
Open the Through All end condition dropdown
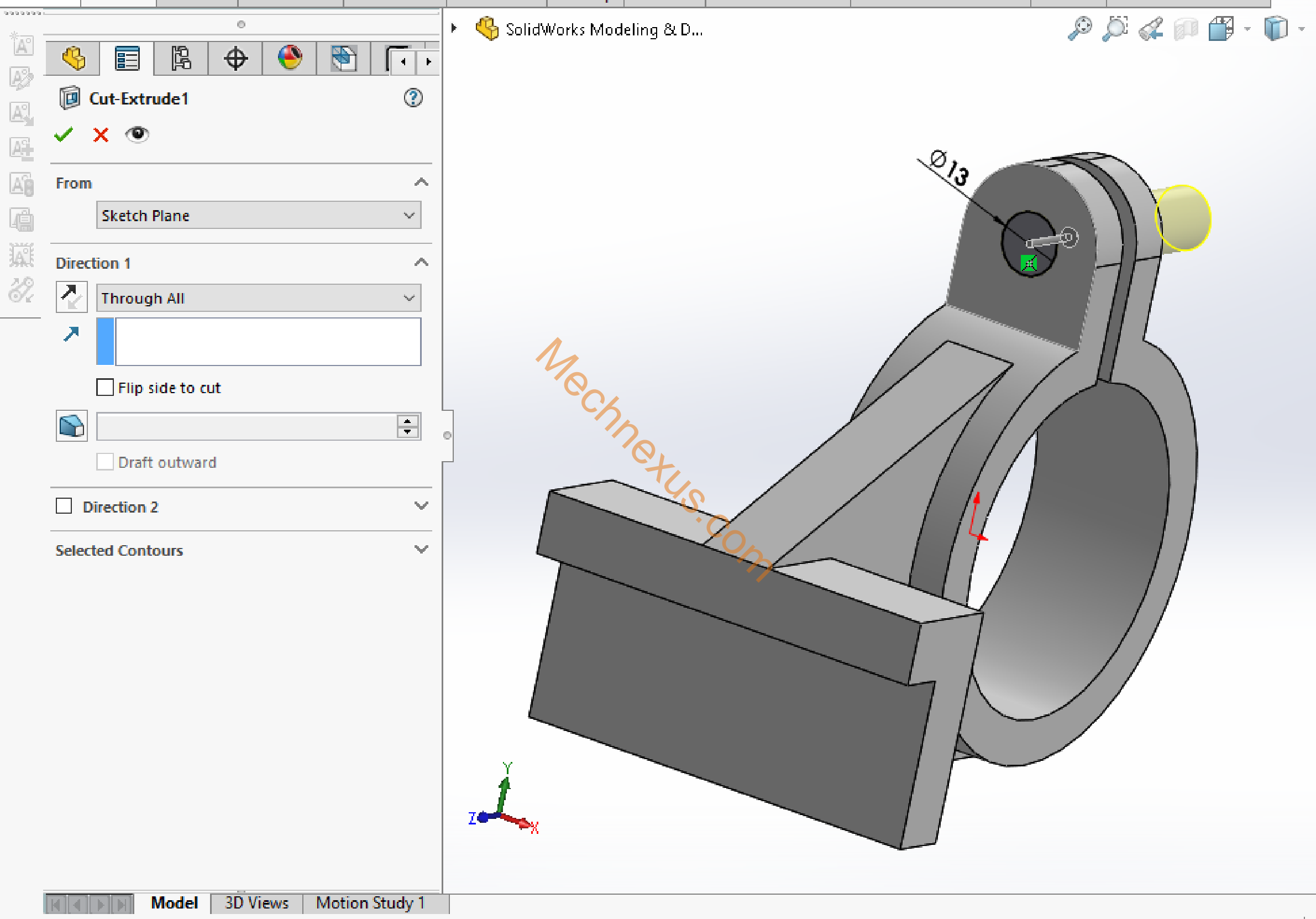click(x=258, y=298)
